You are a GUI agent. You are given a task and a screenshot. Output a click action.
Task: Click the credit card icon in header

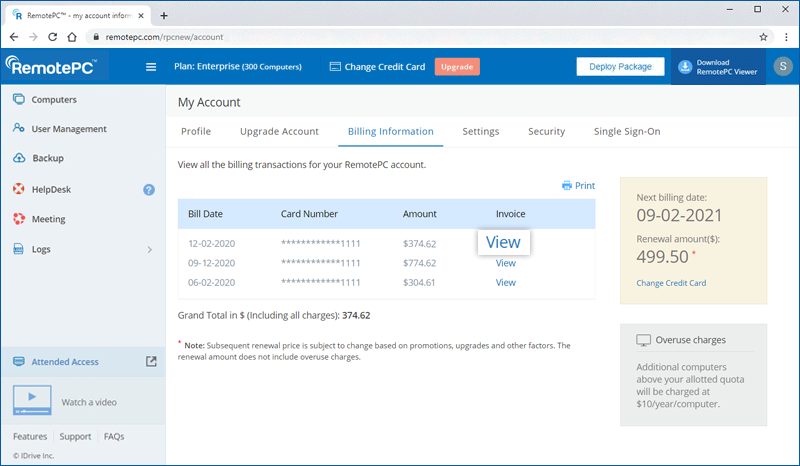pyautogui.click(x=335, y=66)
